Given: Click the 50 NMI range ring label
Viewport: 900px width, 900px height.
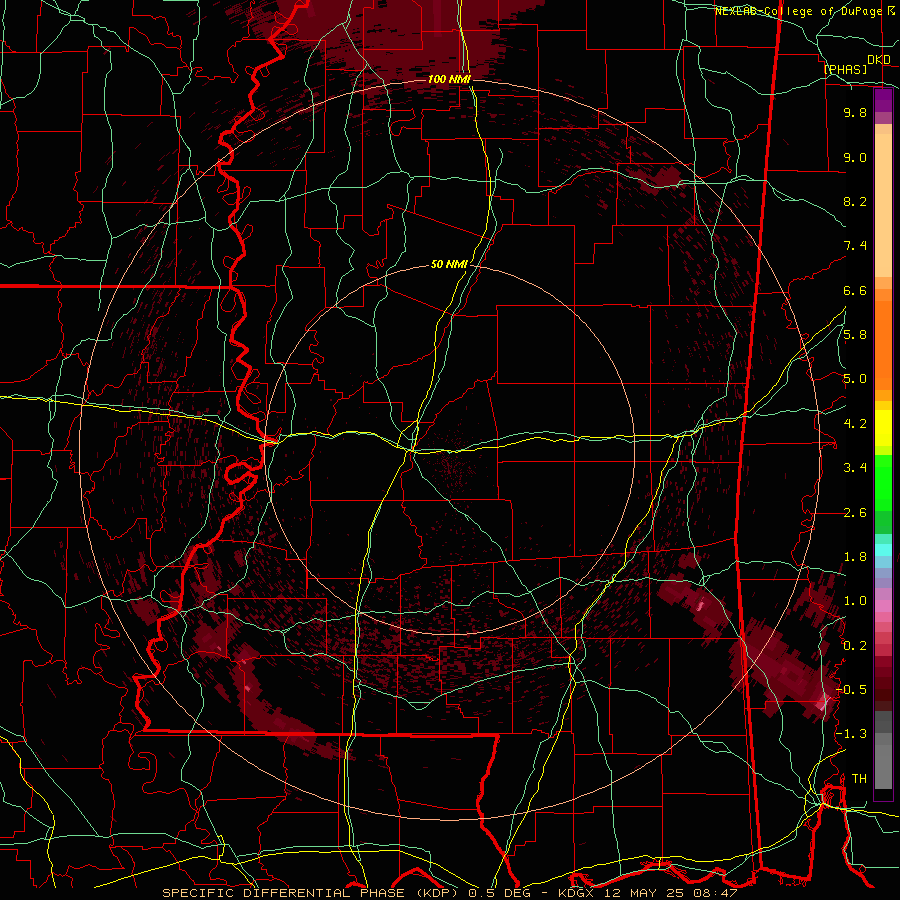Looking at the screenshot, I should (x=449, y=264).
